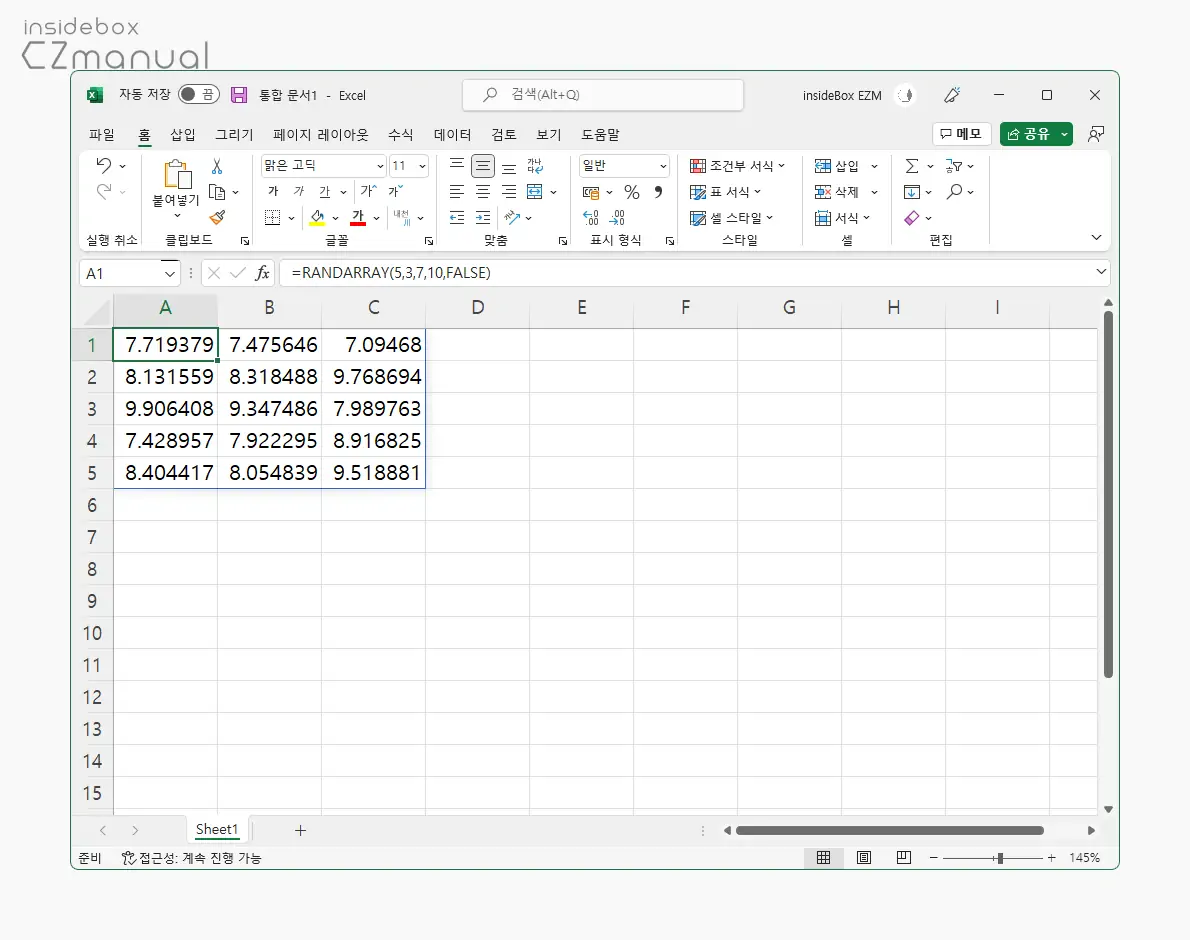Select the Format Painter brush
Image resolution: width=1190 pixels, height=940 pixels.
[x=217, y=218]
